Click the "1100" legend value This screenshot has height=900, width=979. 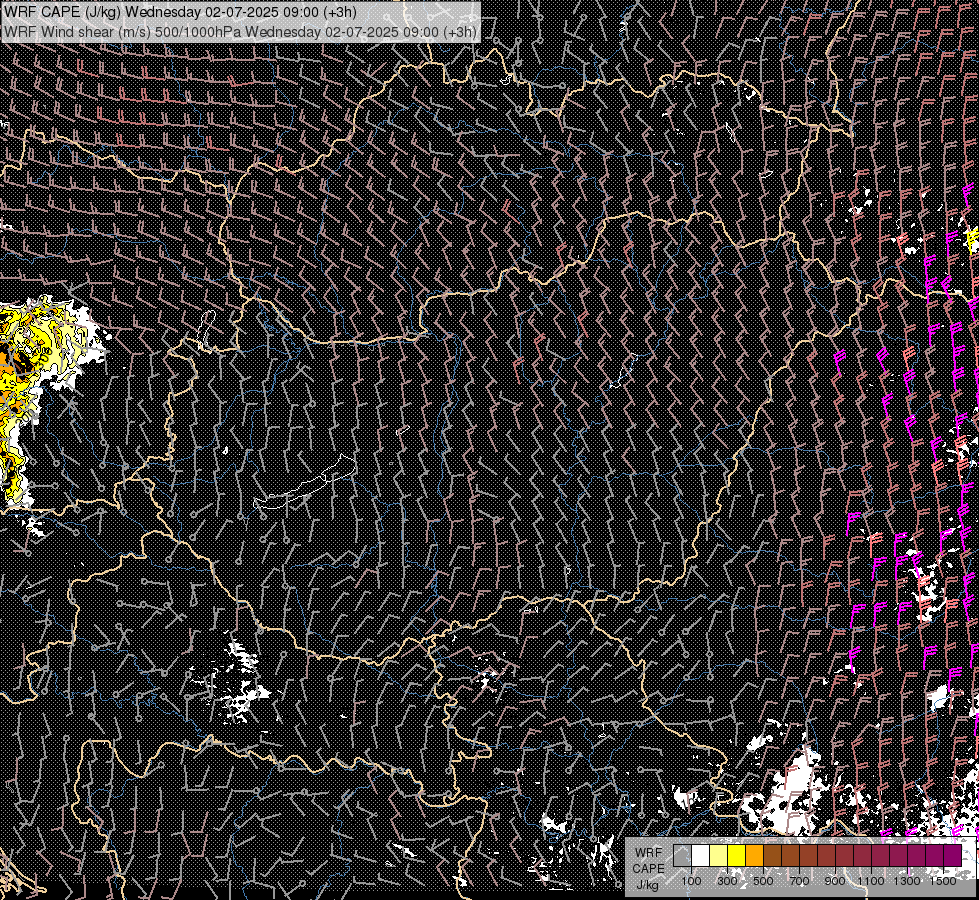coord(871,881)
